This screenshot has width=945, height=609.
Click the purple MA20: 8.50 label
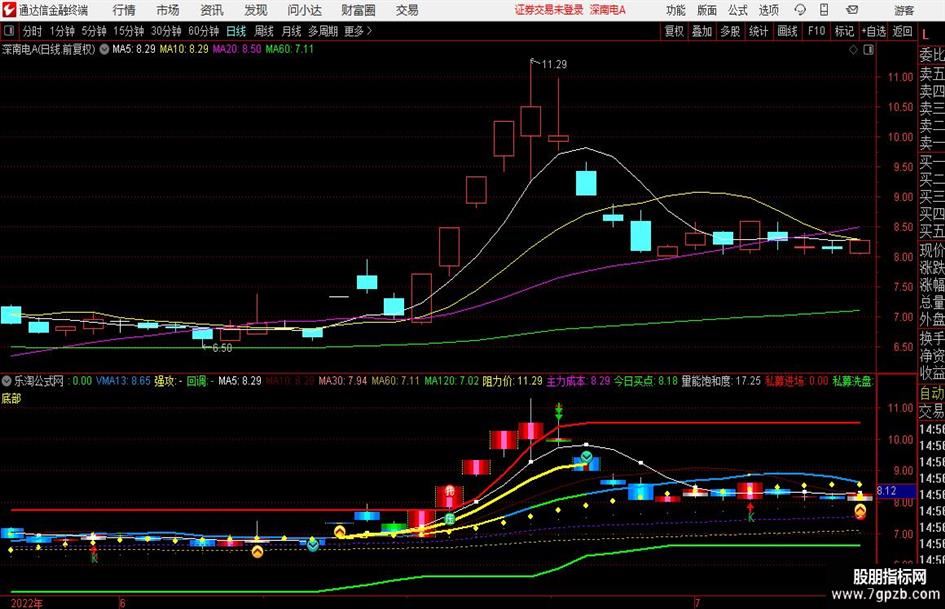237,49
